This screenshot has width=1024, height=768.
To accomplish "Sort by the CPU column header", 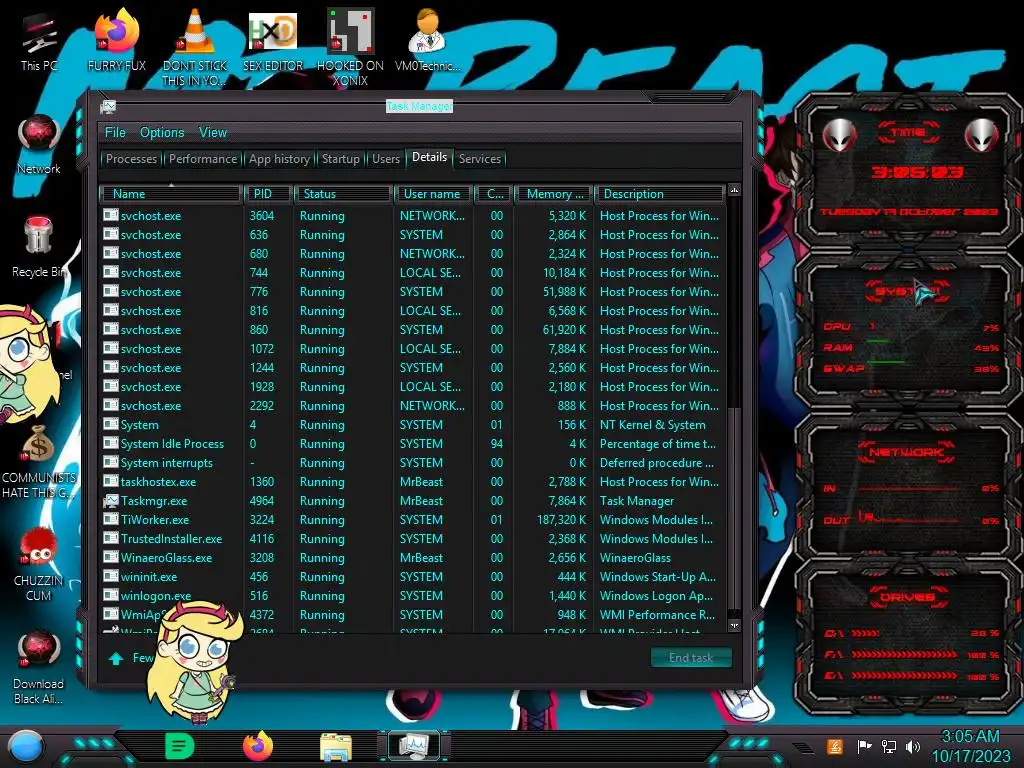I will [494, 194].
